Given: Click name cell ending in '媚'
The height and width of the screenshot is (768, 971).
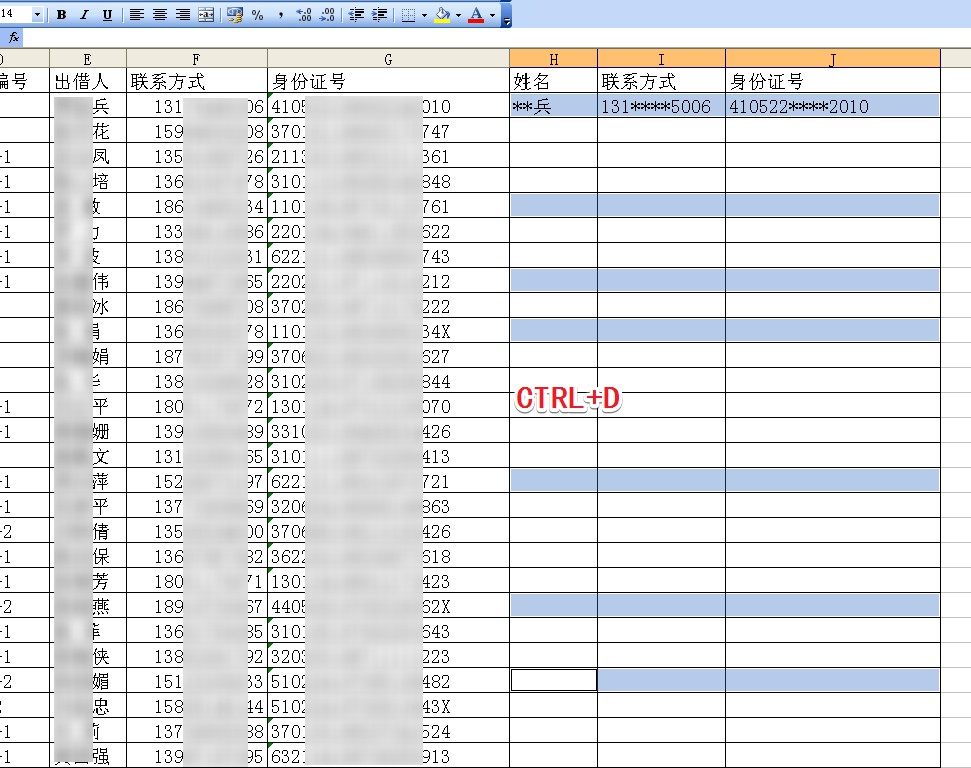Looking at the screenshot, I should click(x=87, y=681).
